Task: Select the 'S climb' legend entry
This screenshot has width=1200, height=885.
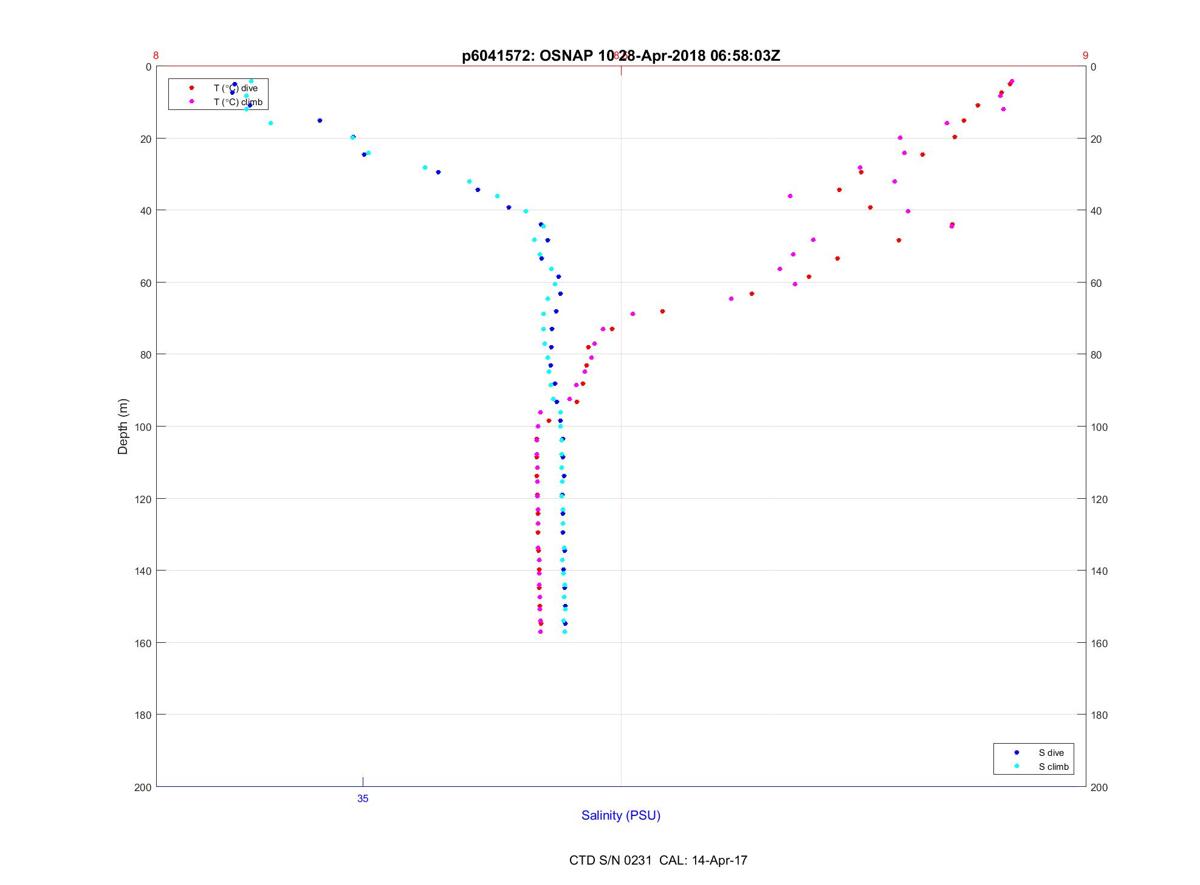Action: point(1054,766)
